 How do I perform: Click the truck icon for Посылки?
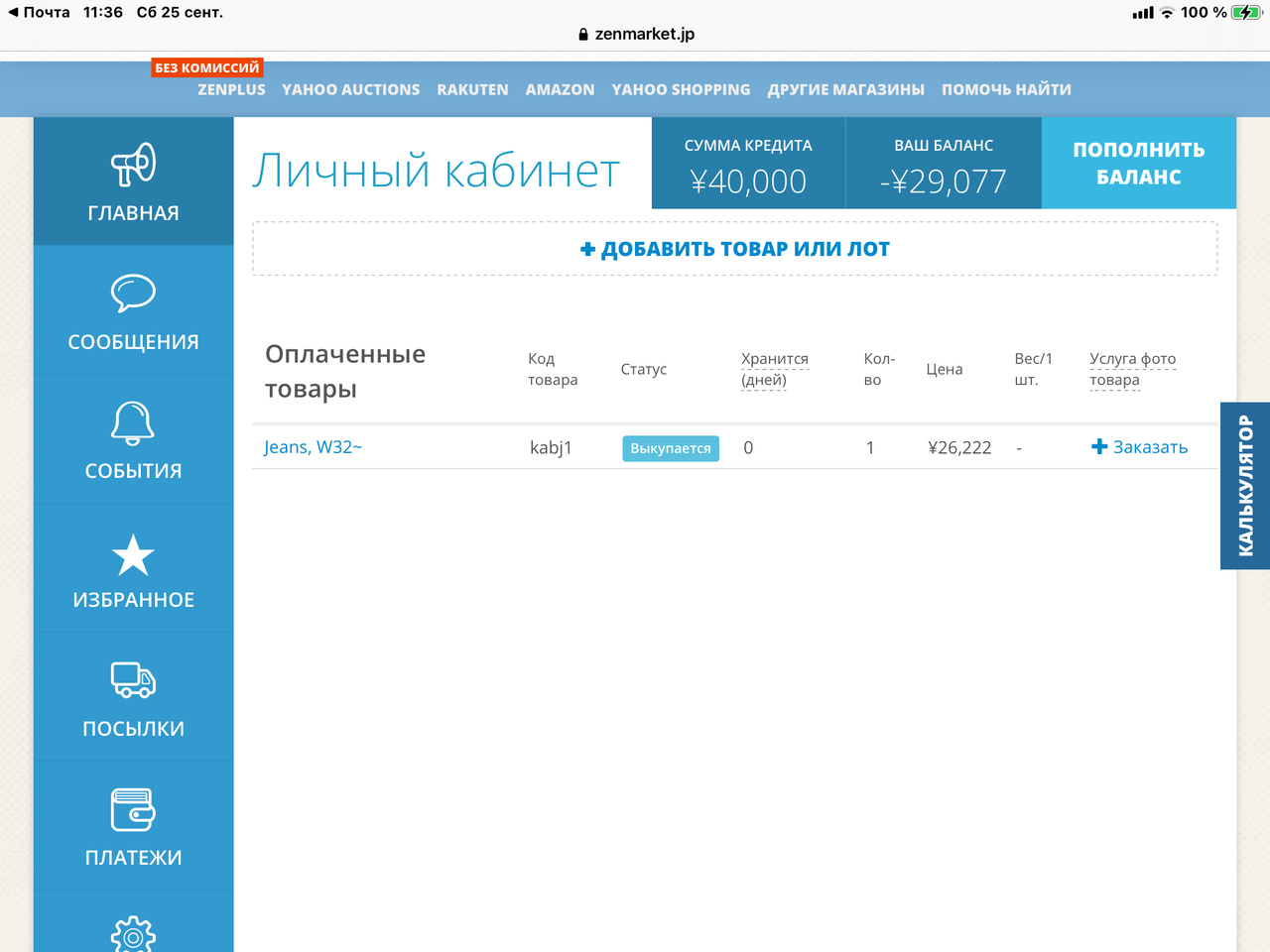(133, 680)
